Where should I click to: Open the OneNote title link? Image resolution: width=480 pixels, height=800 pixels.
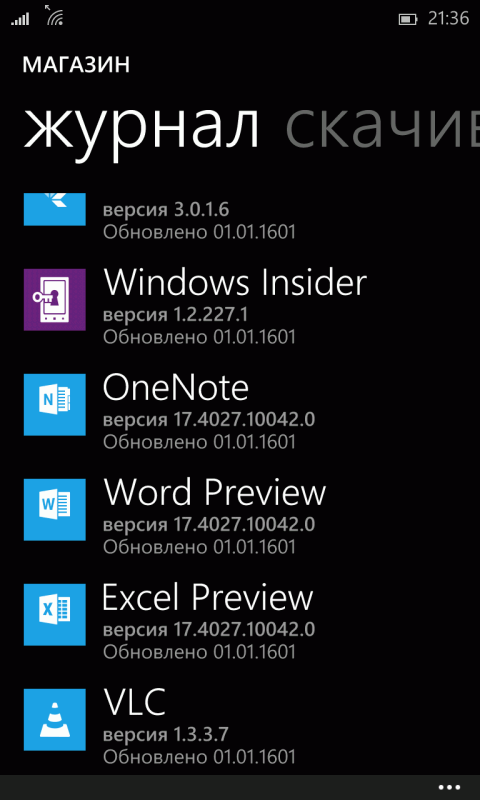(x=175, y=388)
